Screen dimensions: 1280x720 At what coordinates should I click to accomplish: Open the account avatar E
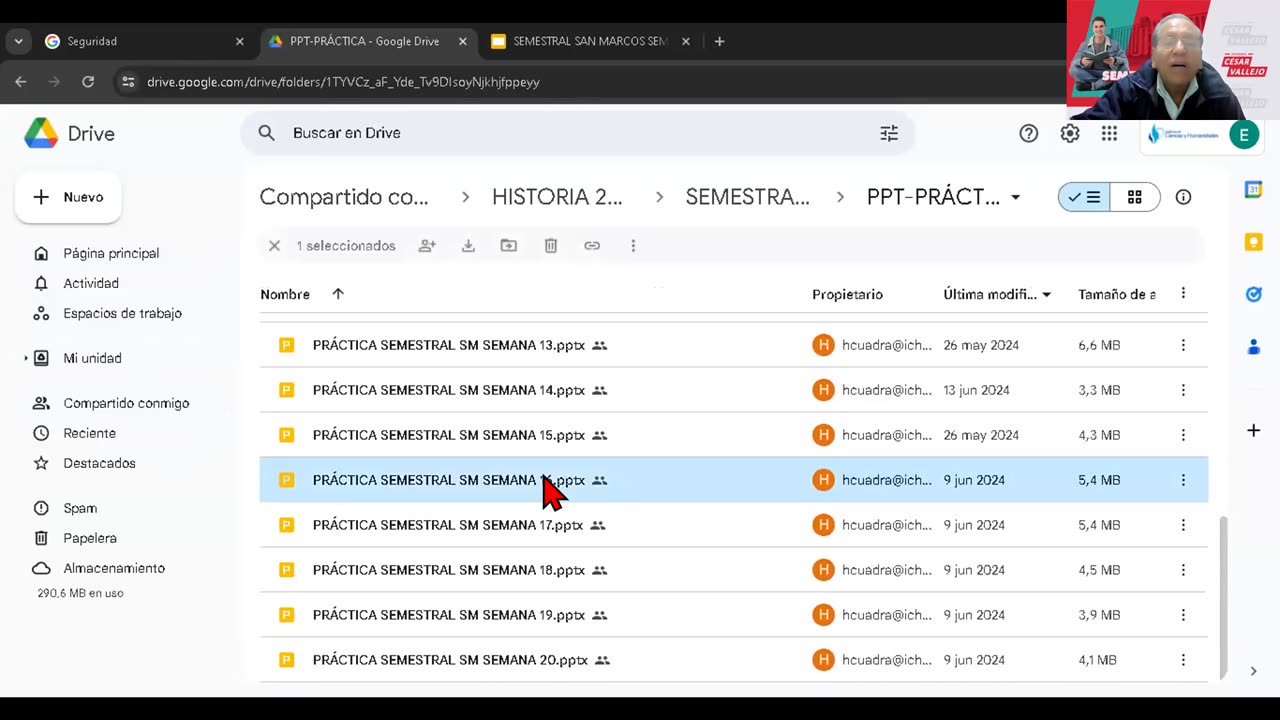pyautogui.click(x=1244, y=135)
